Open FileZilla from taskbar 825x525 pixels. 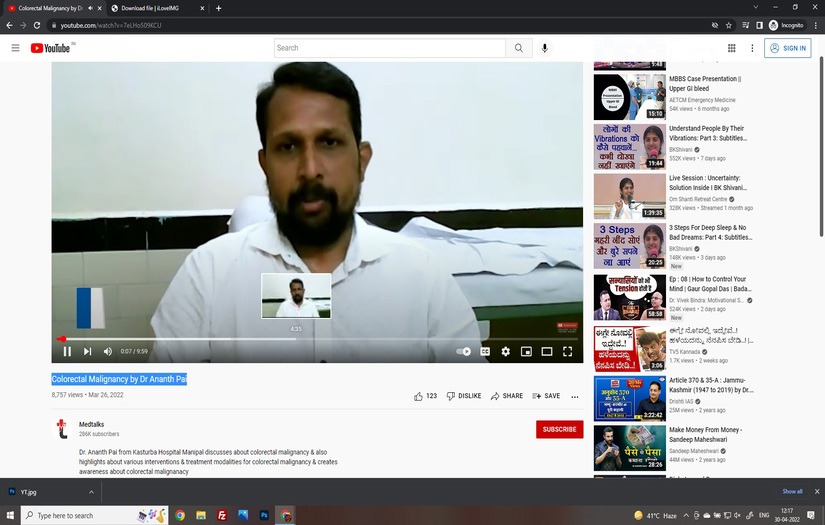pyautogui.click(x=222, y=515)
